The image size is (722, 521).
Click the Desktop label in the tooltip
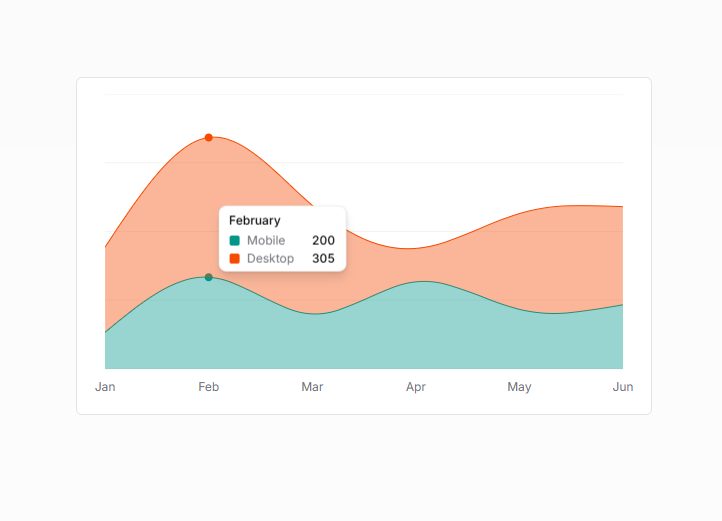coord(270,258)
